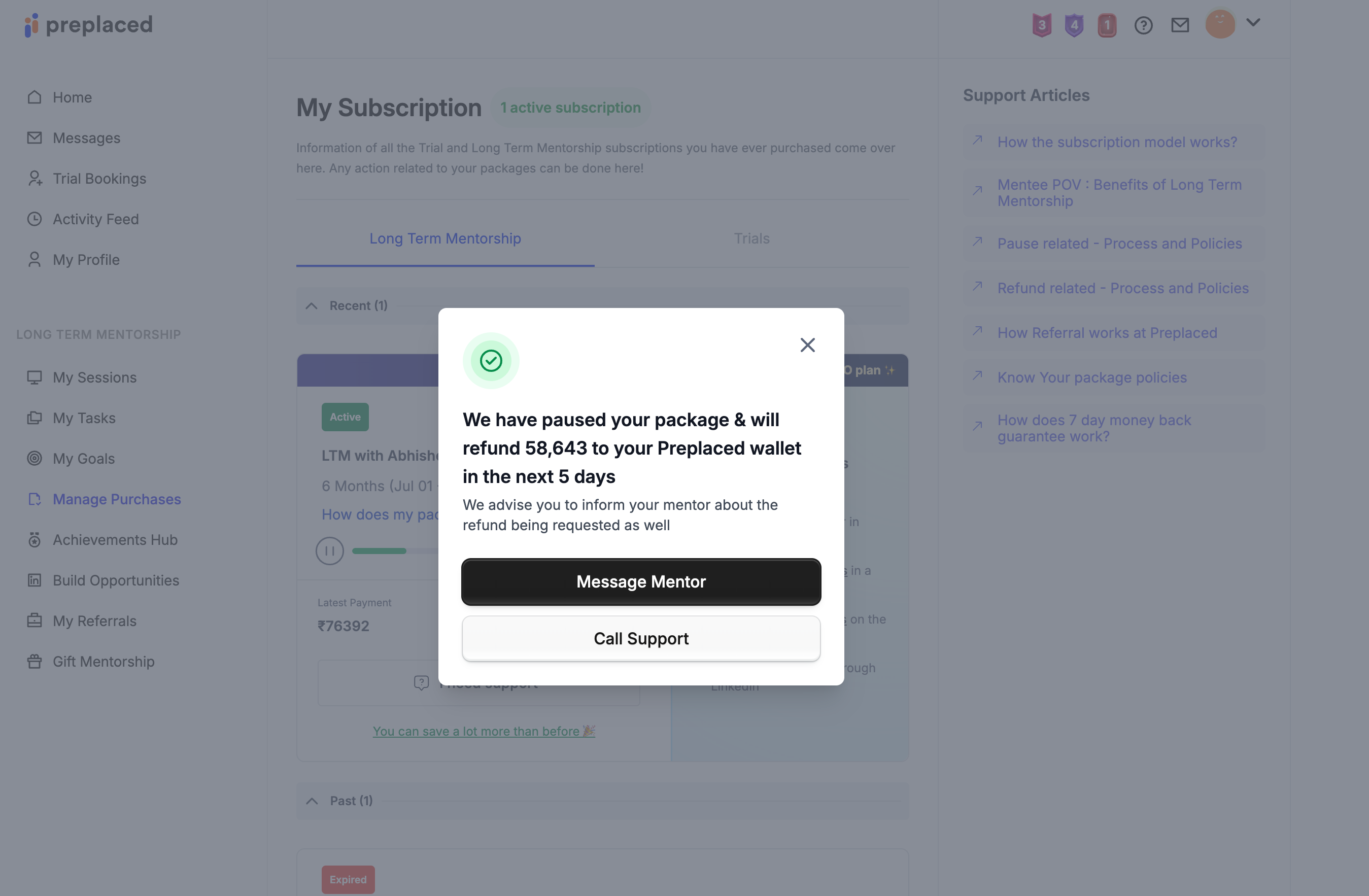Open the help question mark icon
The height and width of the screenshot is (896, 1369).
1143,25
